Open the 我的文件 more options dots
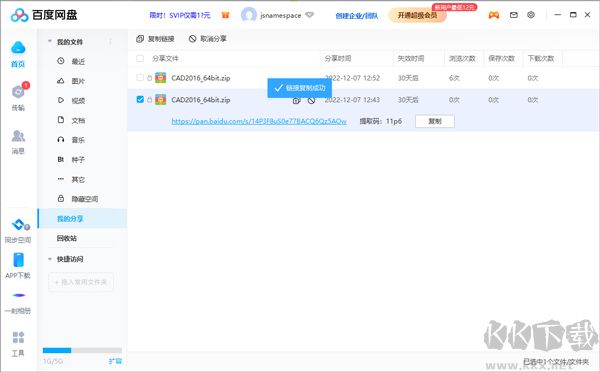600x372 pixels. point(111,41)
